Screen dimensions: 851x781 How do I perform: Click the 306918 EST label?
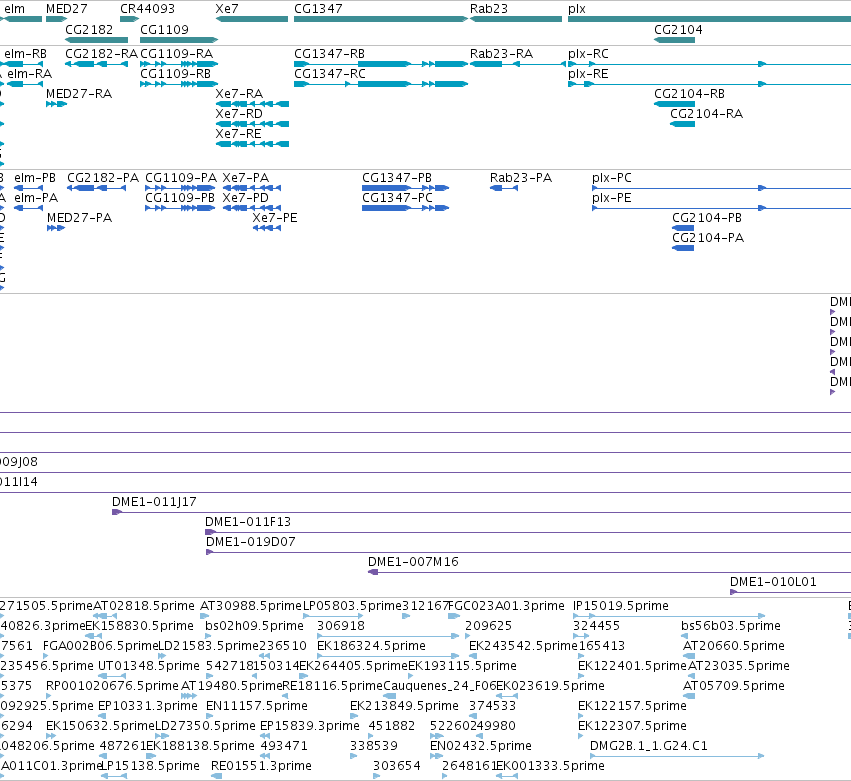340,626
